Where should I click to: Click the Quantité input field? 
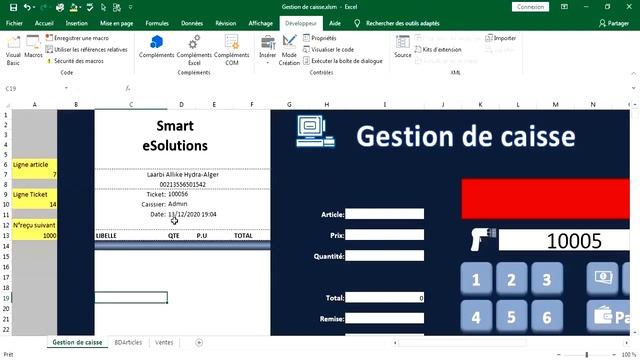pyautogui.click(x=384, y=256)
